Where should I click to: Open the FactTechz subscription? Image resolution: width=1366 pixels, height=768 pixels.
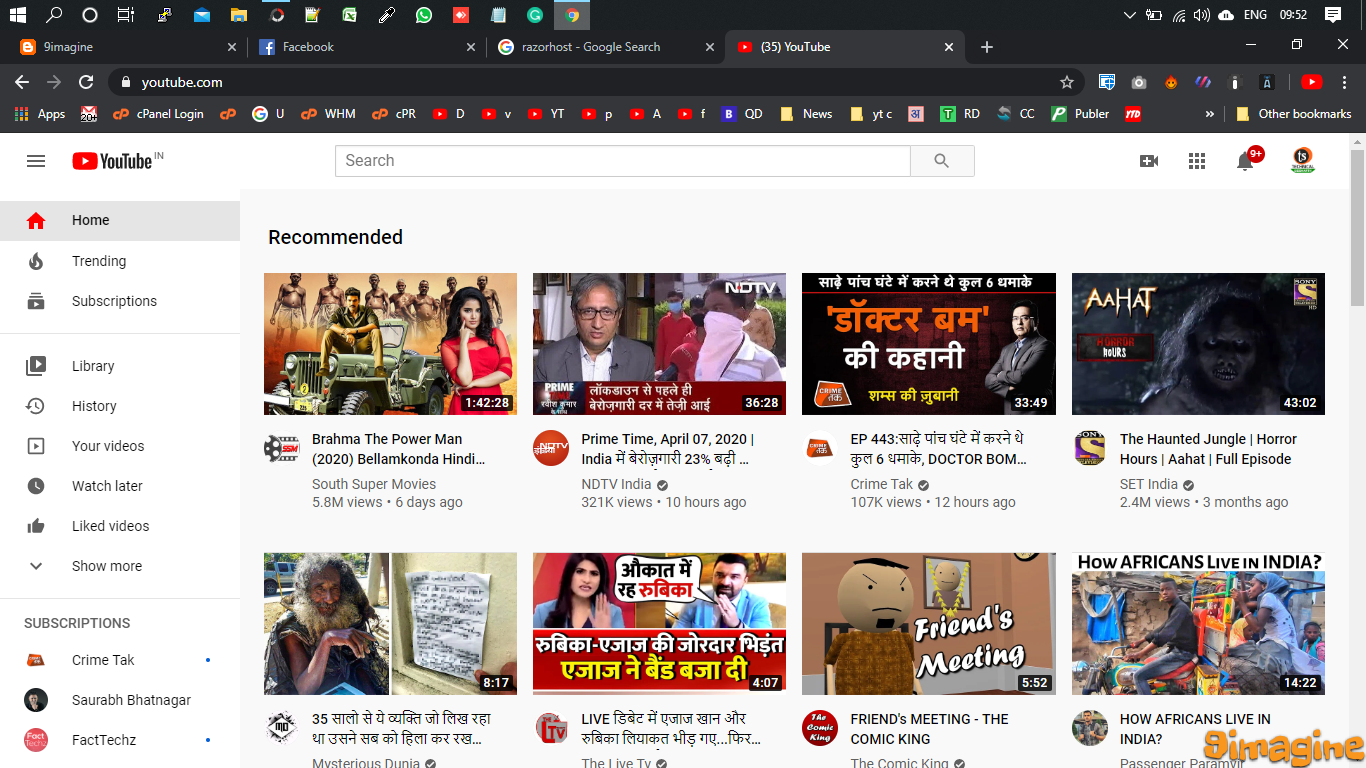[120, 740]
